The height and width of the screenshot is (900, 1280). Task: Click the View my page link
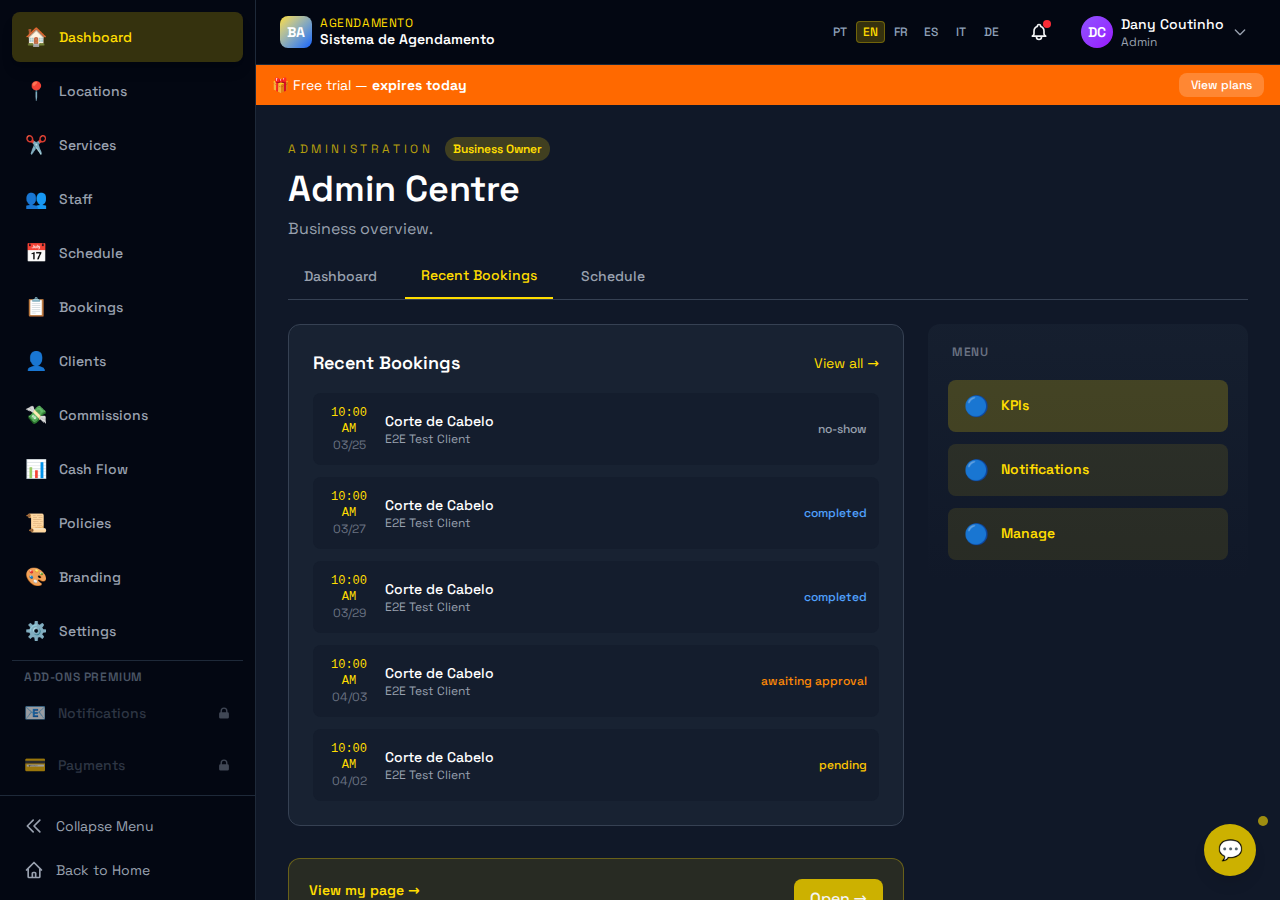click(364, 890)
